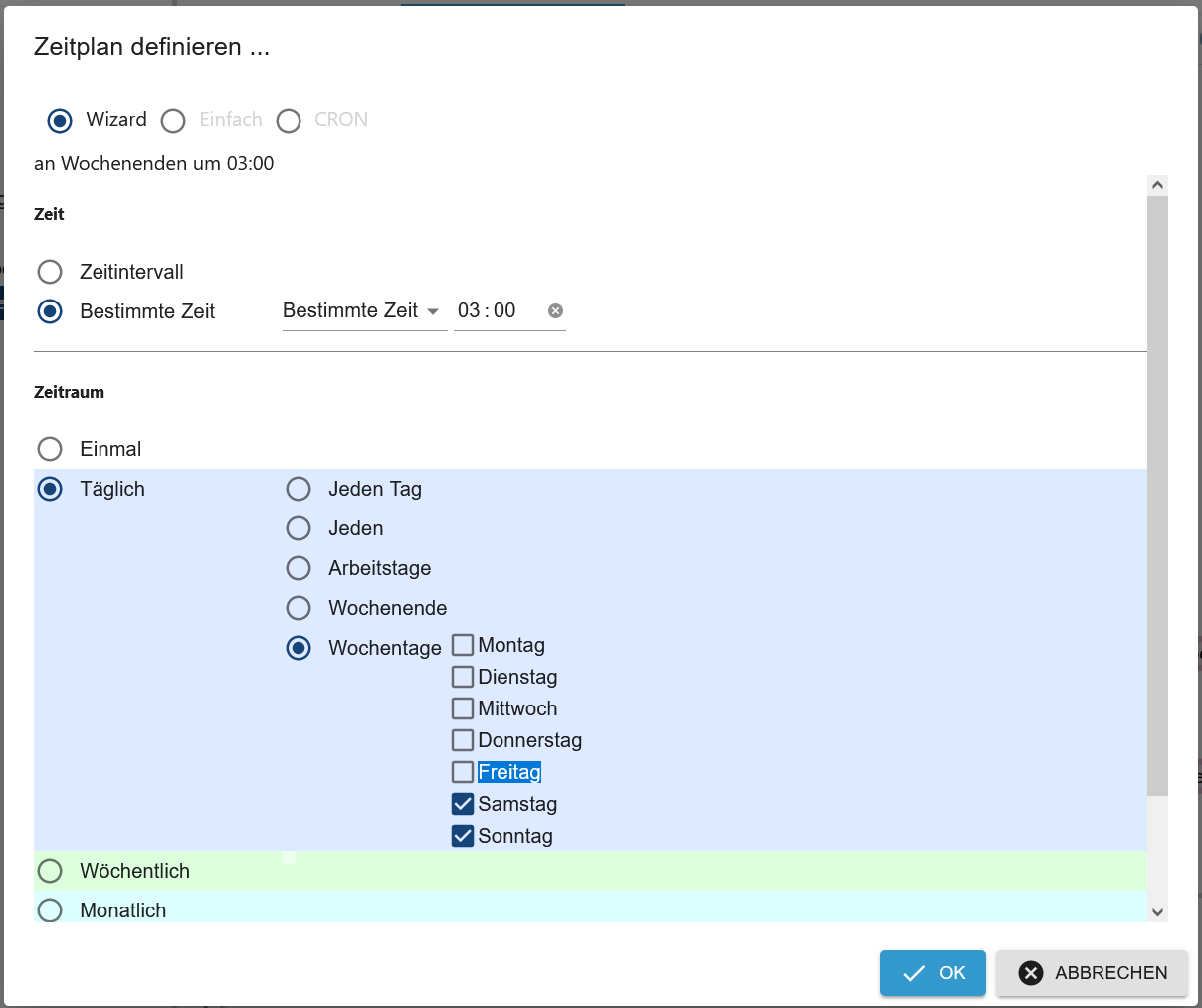Select the Wochentage option
The width and height of the screenshot is (1202, 1008).
pos(299,648)
